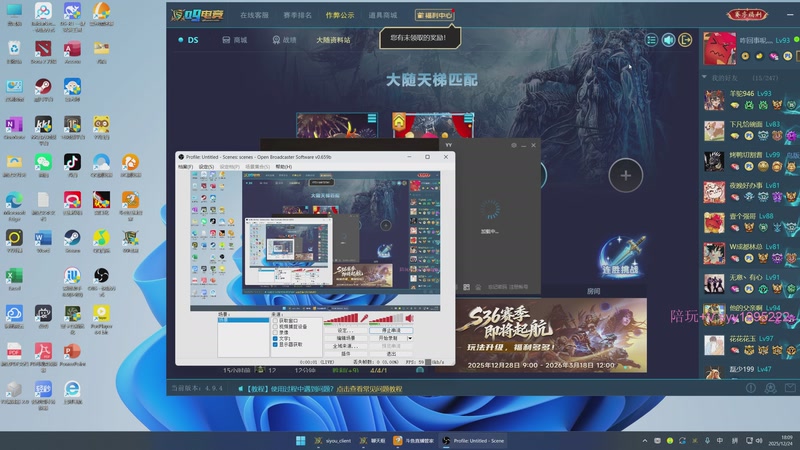Switch to siyou_client in the taskbar

332,440
